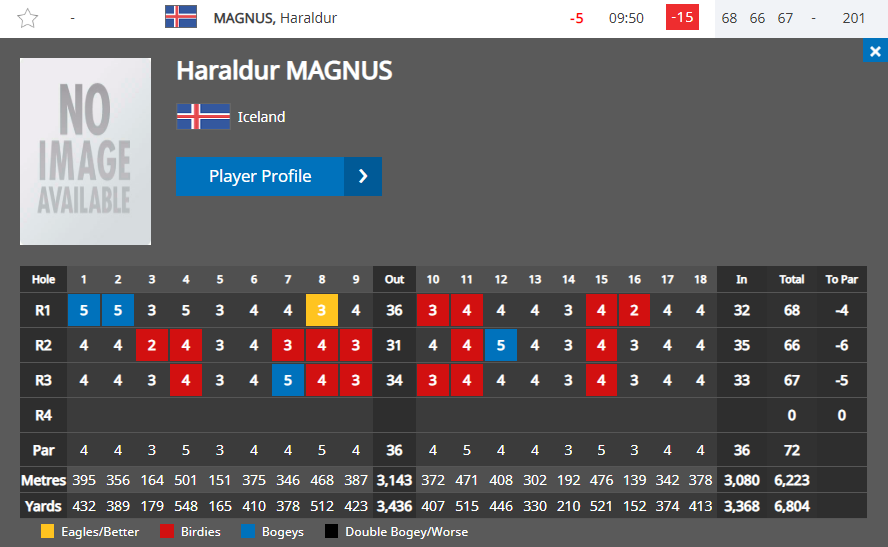The width and height of the screenshot is (888, 547).
Task: Click the R1 eagle score on hole 8
Action: [322, 310]
